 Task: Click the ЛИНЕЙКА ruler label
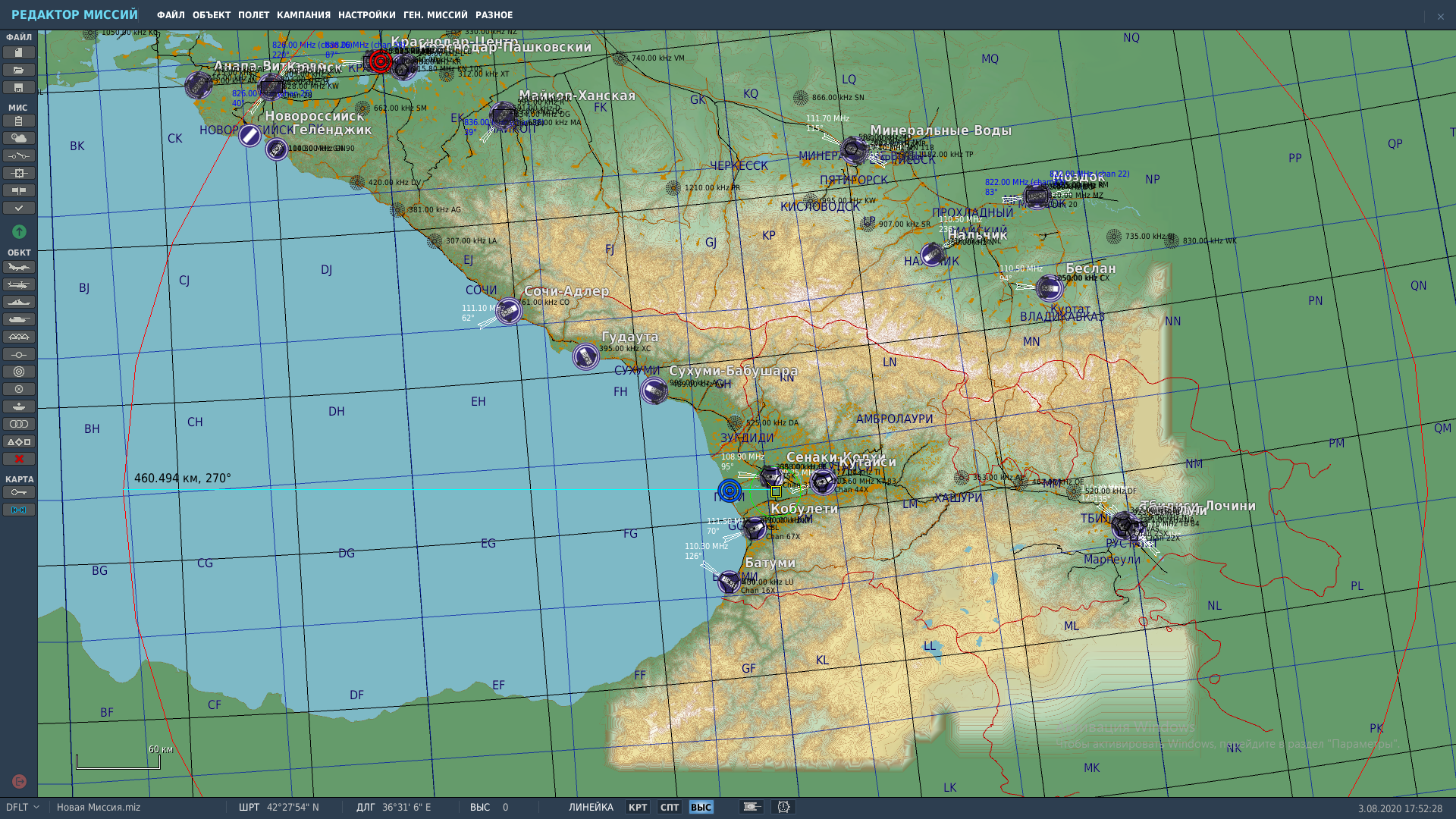pyautogui.click(x=591, y=807)
